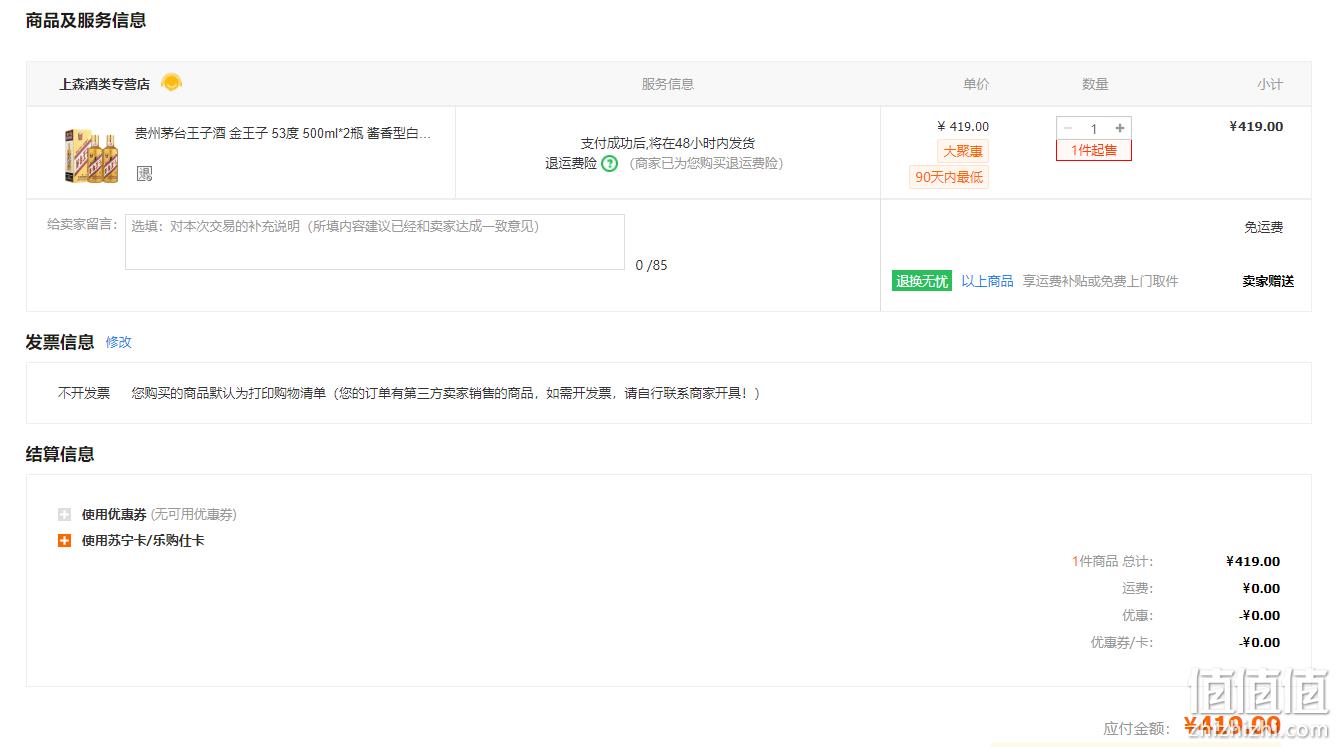This screenshot has width=1338, height=747.
Task: Click the 支付成功后,将在48小时内发货 shipping notice
Action: click(668, 143)
